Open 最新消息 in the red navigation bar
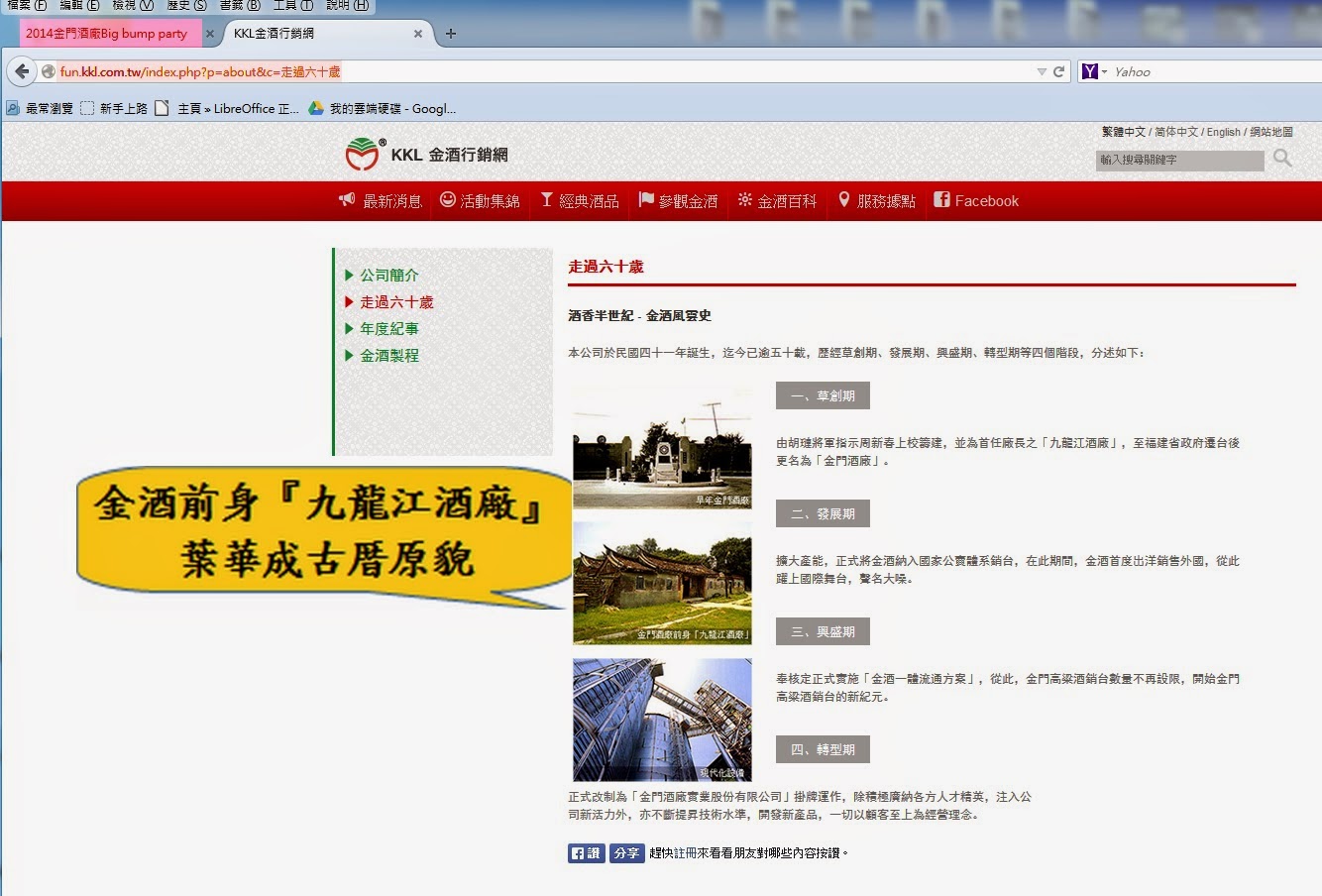 381,200
